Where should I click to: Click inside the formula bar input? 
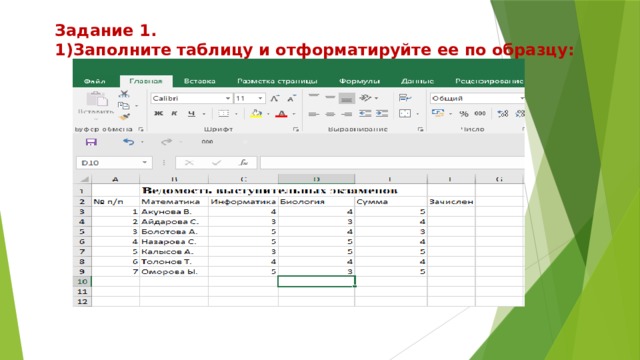(392, 162)
